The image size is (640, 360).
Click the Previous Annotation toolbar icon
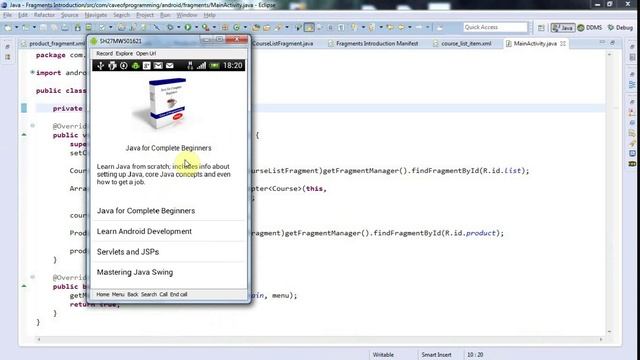[371, 27]
